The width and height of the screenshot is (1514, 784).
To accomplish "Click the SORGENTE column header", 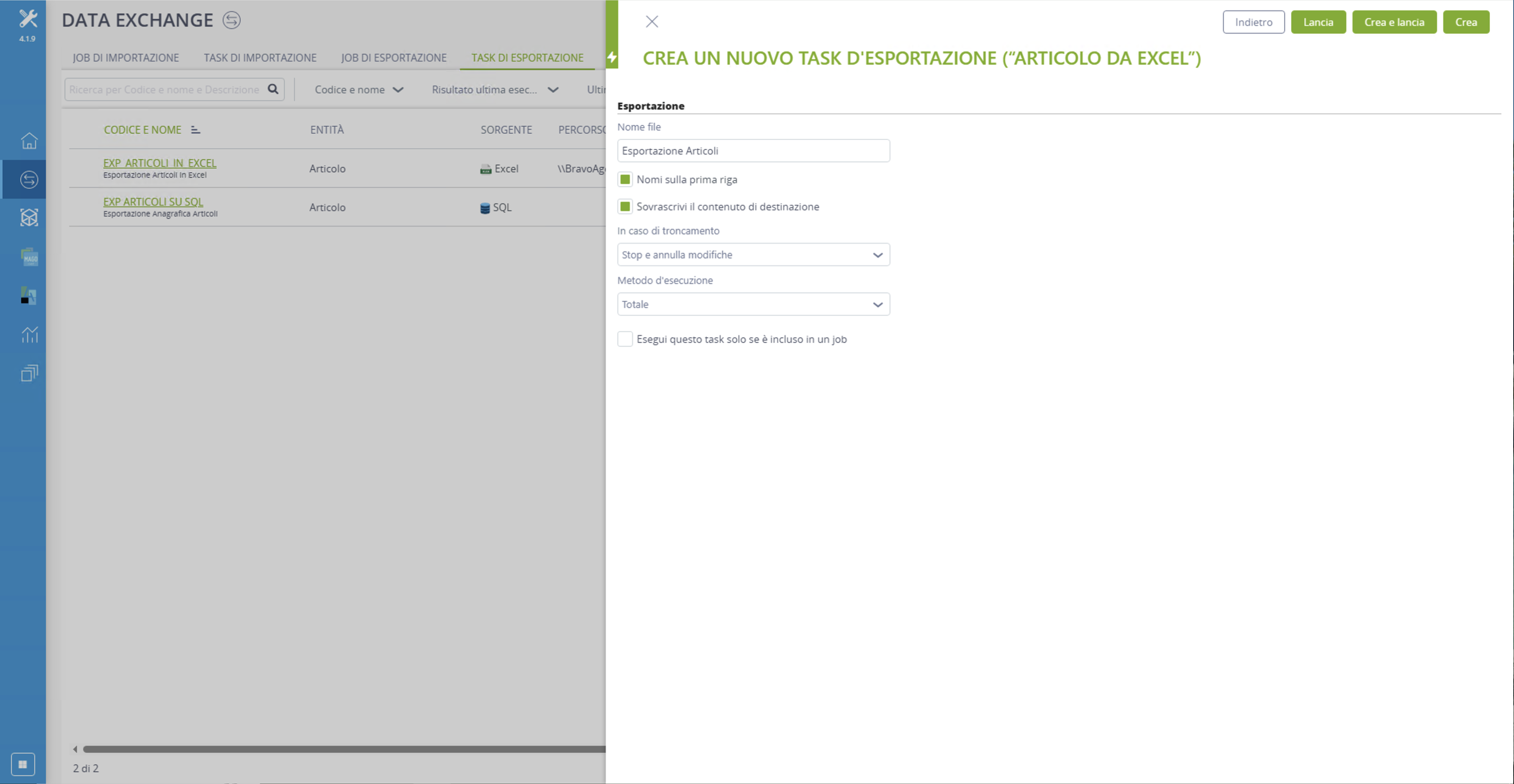I will point(506,130).
